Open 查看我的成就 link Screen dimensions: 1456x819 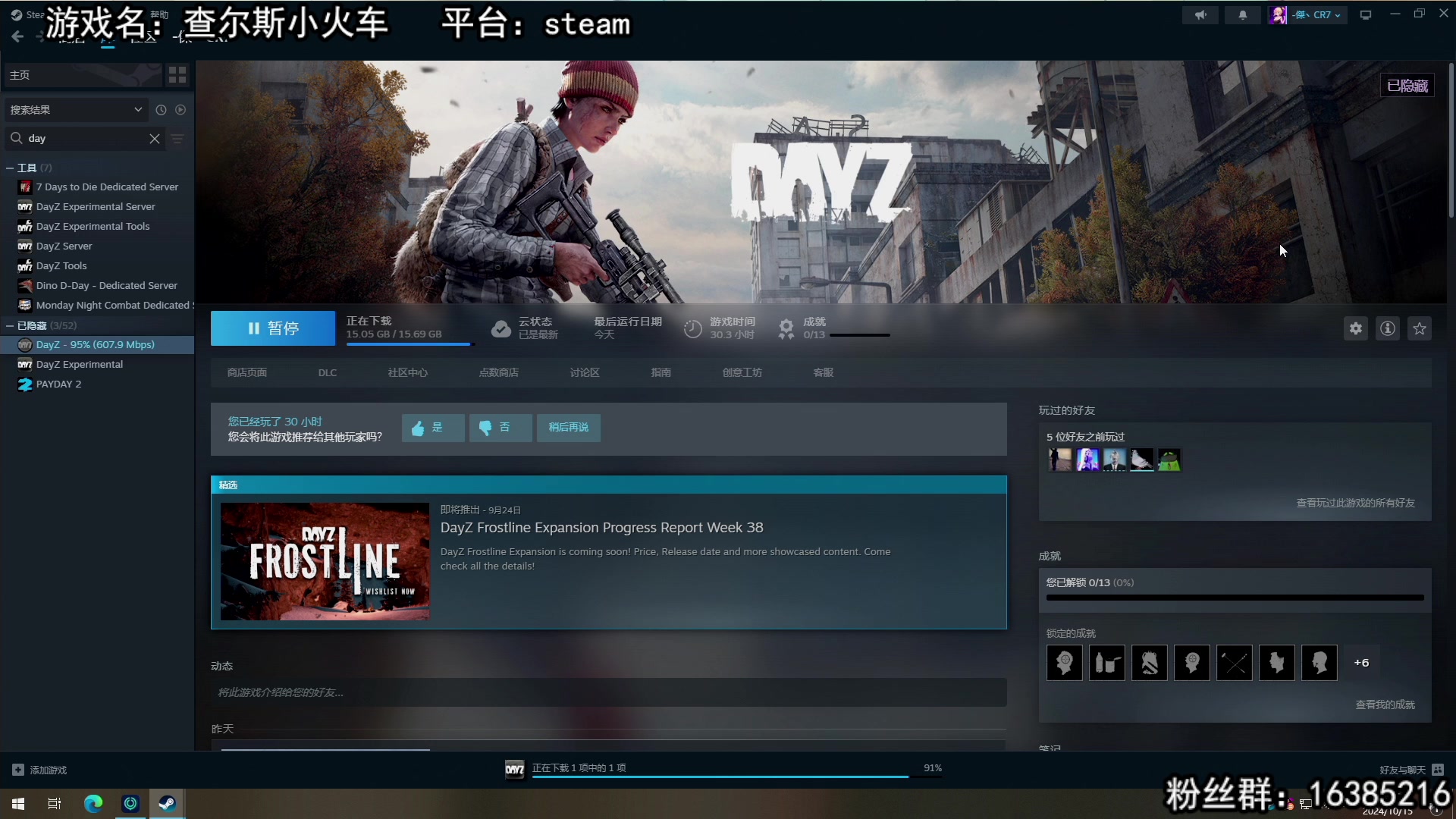(x=1385, y=704)
